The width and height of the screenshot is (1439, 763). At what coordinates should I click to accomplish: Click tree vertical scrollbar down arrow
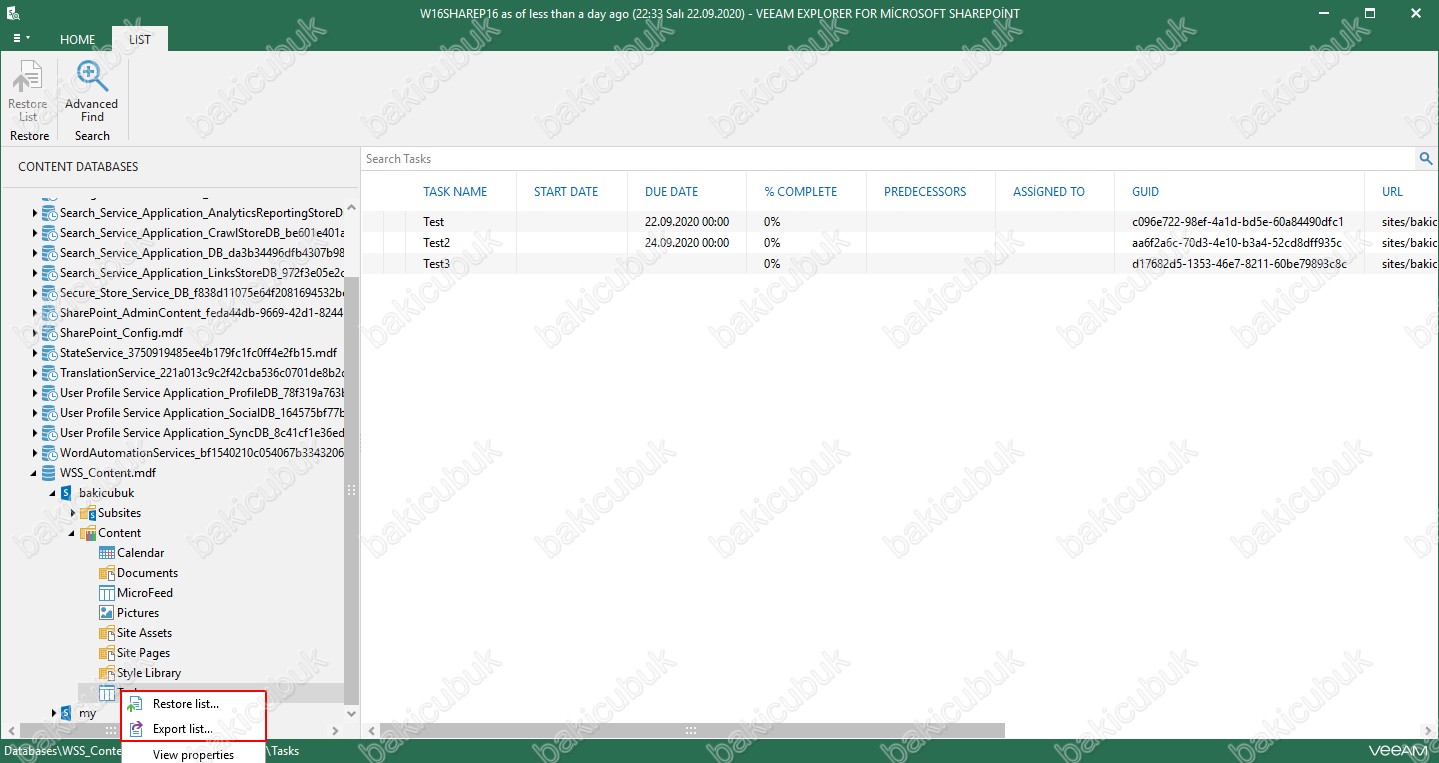[x=351, y=714]
